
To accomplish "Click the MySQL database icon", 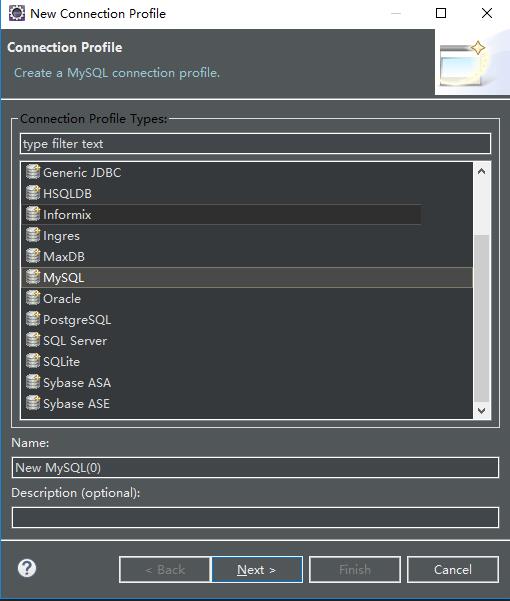I will 33,277.
